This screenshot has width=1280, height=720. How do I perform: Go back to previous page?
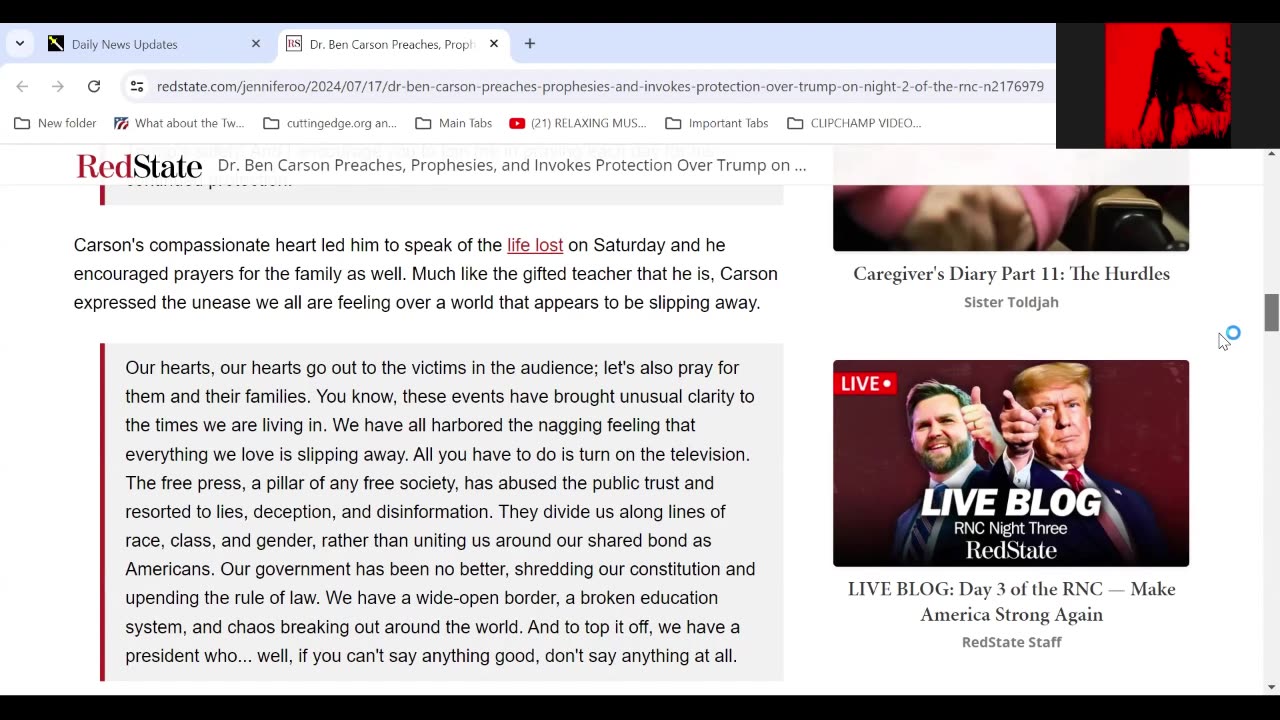point(22,87)
